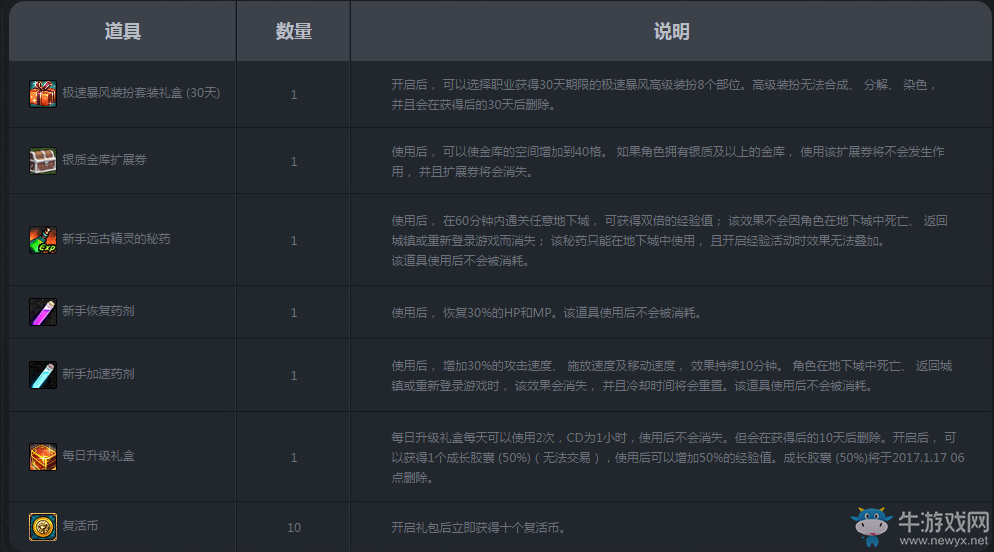Viewport: 994px width, 552px height.
Task: Click item name 复活币
Action: coord(80,525)
